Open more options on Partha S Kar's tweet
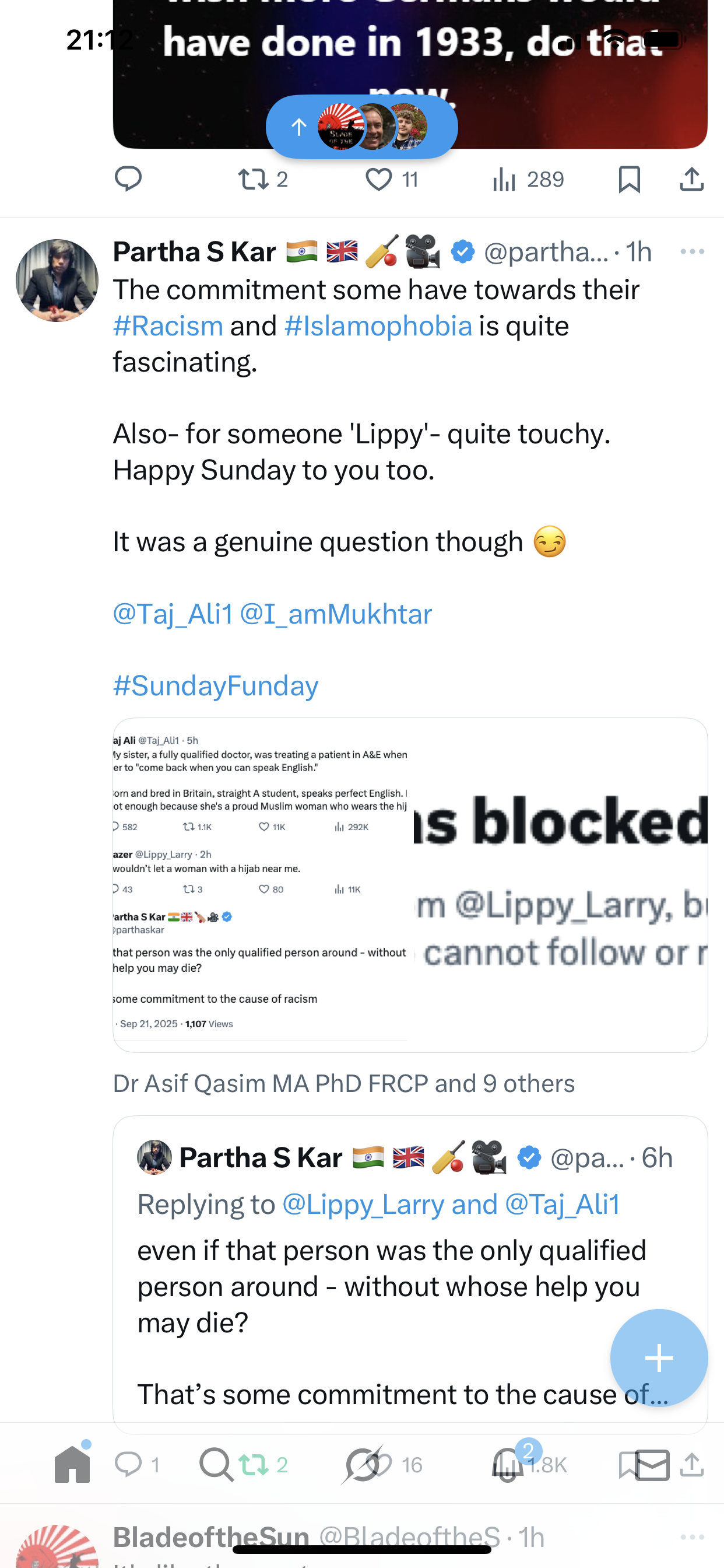Viewport: 724px width, 1568px height. [x=692, y=251]
